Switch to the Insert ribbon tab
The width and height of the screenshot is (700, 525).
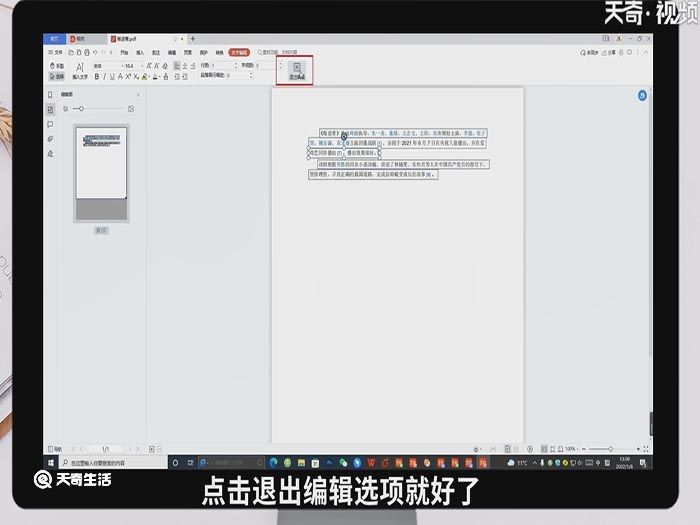140,52
